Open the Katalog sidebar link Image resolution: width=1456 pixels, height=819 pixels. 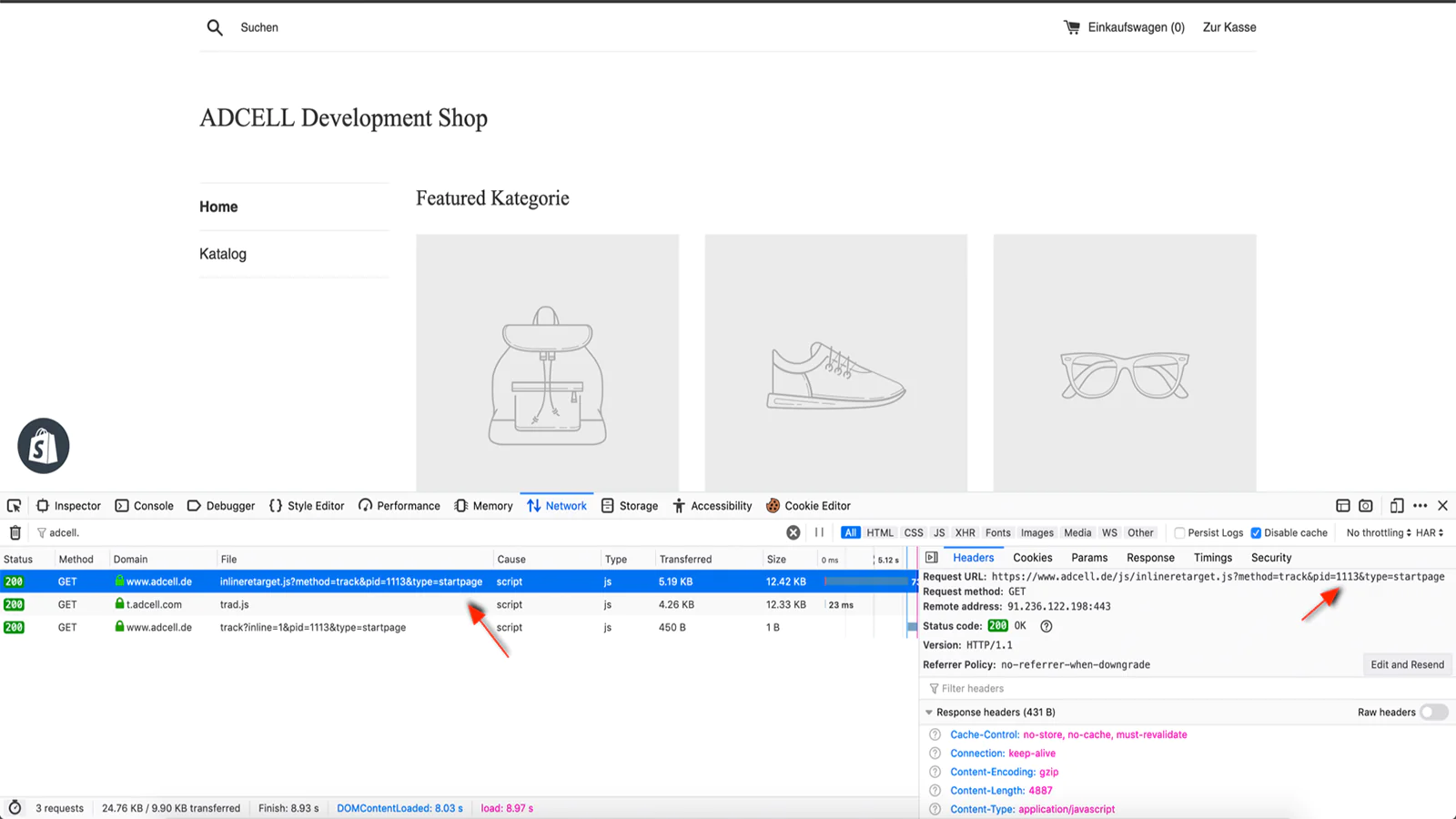click(223, 254)
